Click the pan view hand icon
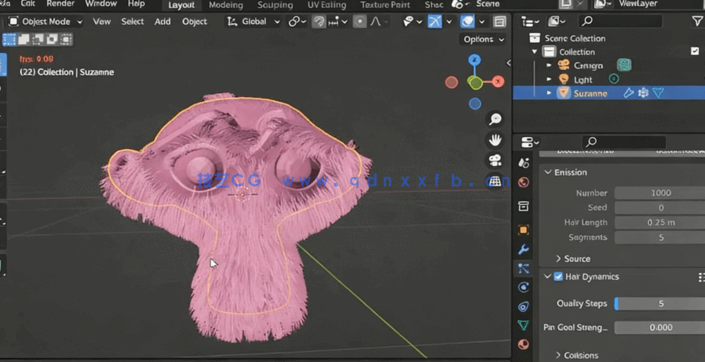The image size is (705, 362). point(495,140)
